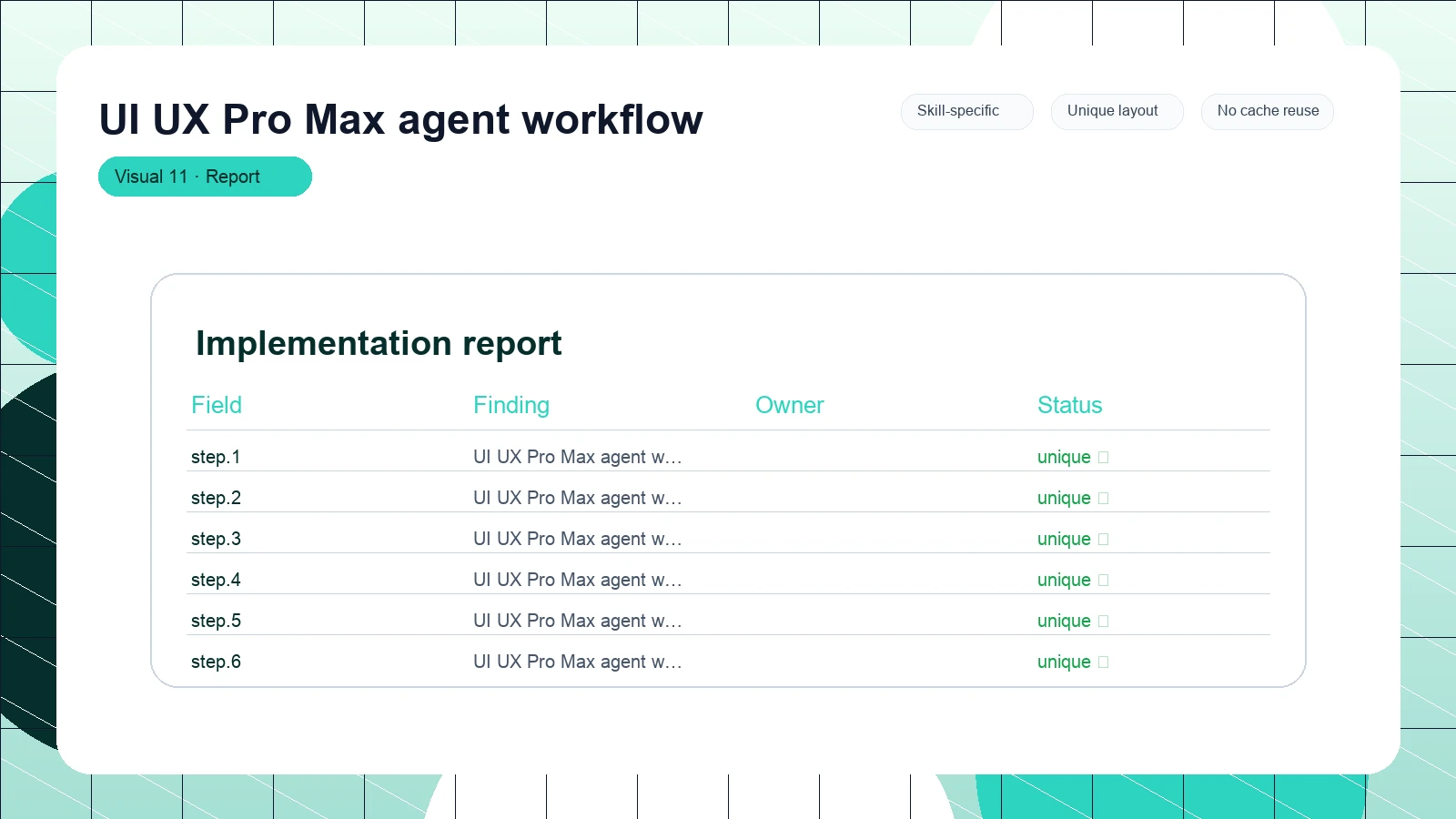1456x819 pixels.
Task: Click the finding text in step.2 row
Action: coord(577,498)
